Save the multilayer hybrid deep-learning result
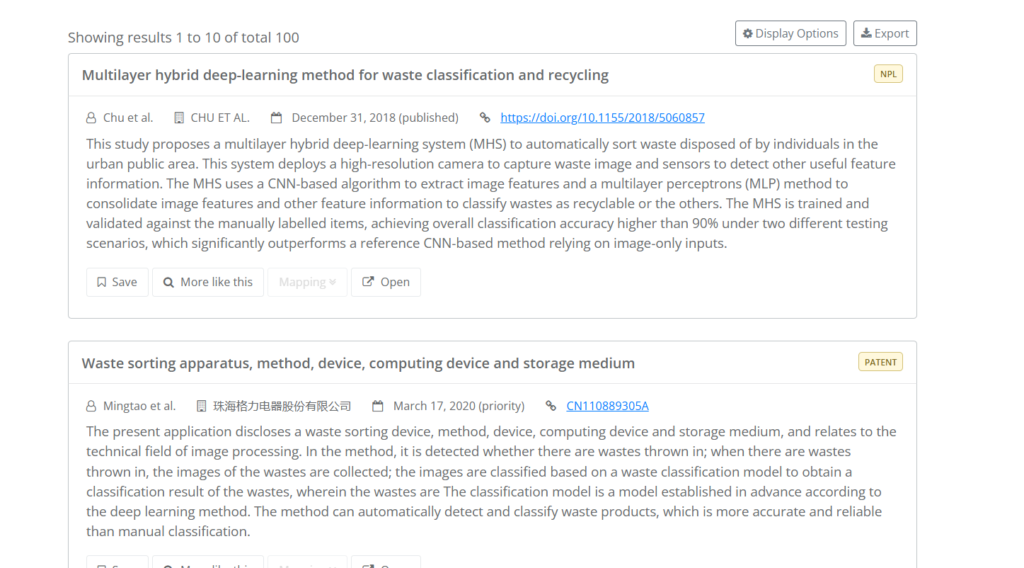 point(117,282)
